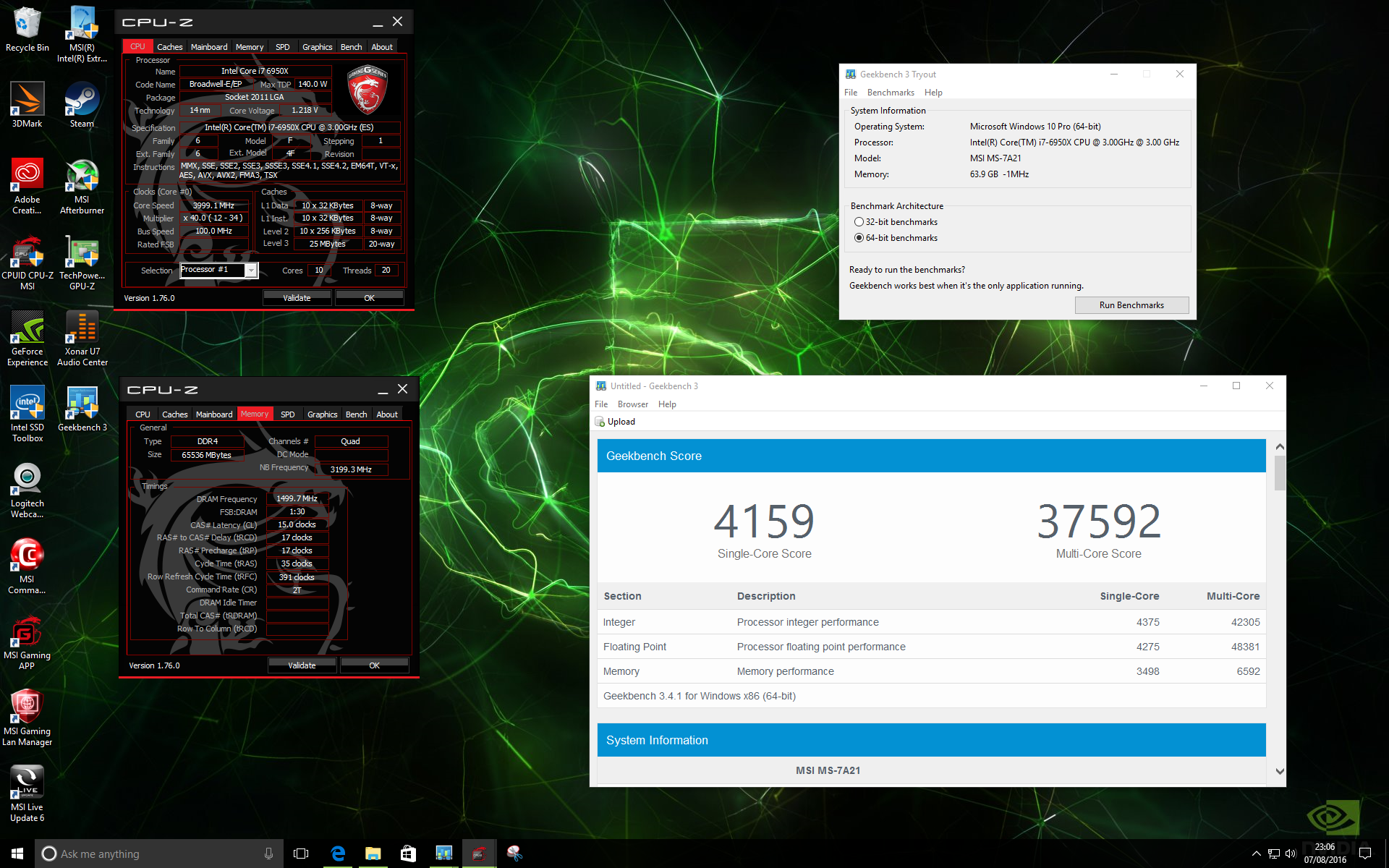Switch to Caches tab in top CPU-Z

click(x=170, y=47)
